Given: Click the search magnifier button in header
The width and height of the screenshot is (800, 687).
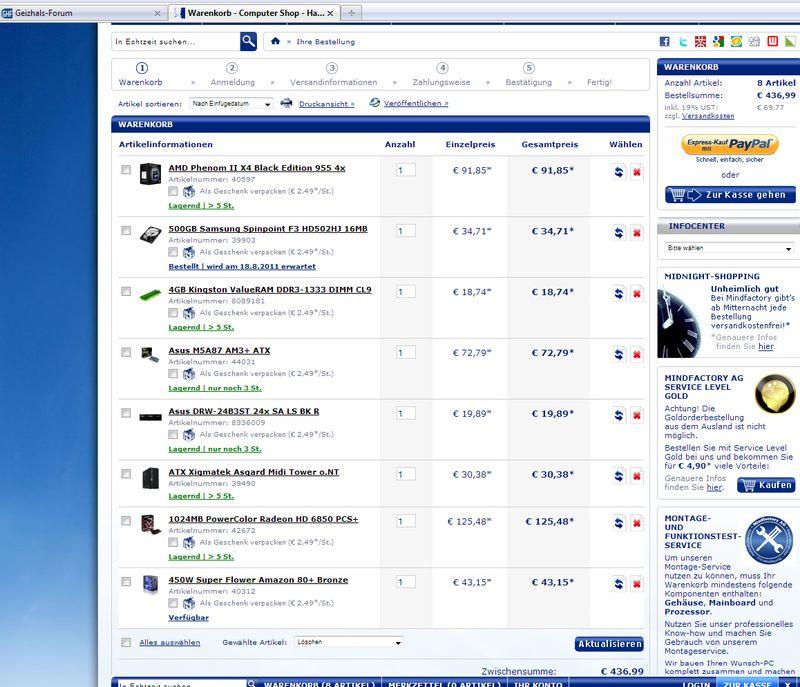Looking at the screenshot, I should point(248,41).
